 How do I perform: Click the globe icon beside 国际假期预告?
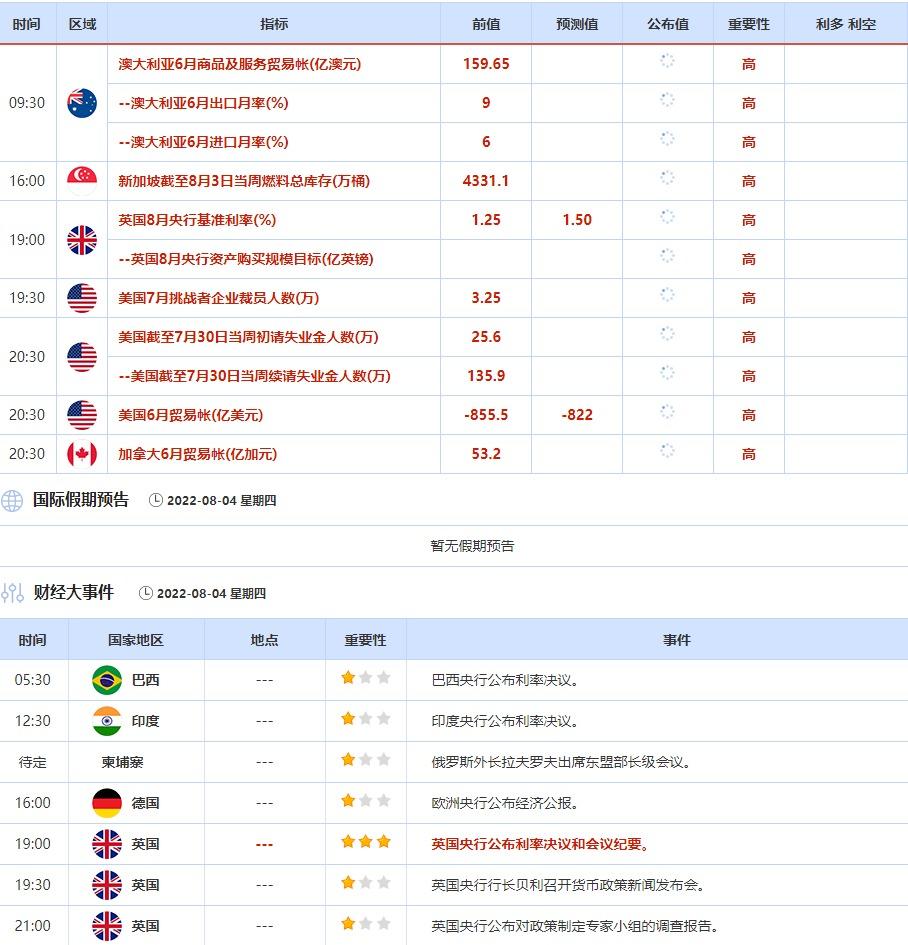click(x=12, y=501)
